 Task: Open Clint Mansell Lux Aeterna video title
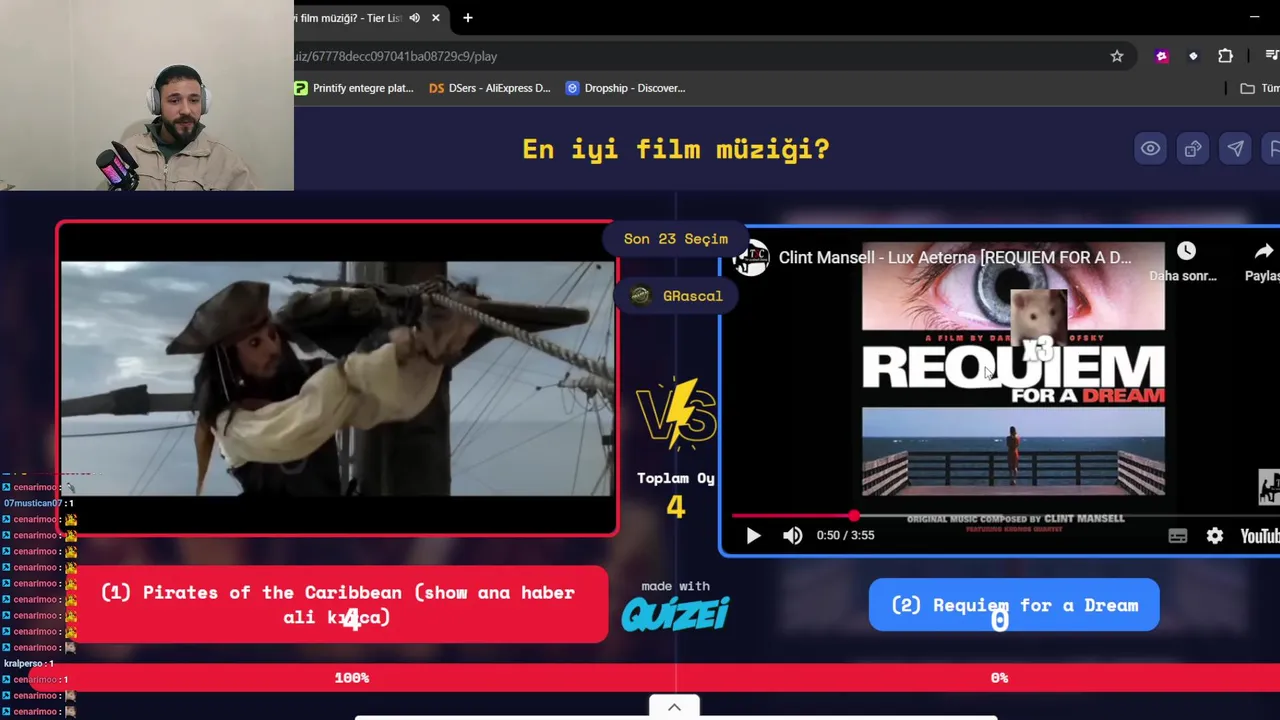tap(954, 257)
